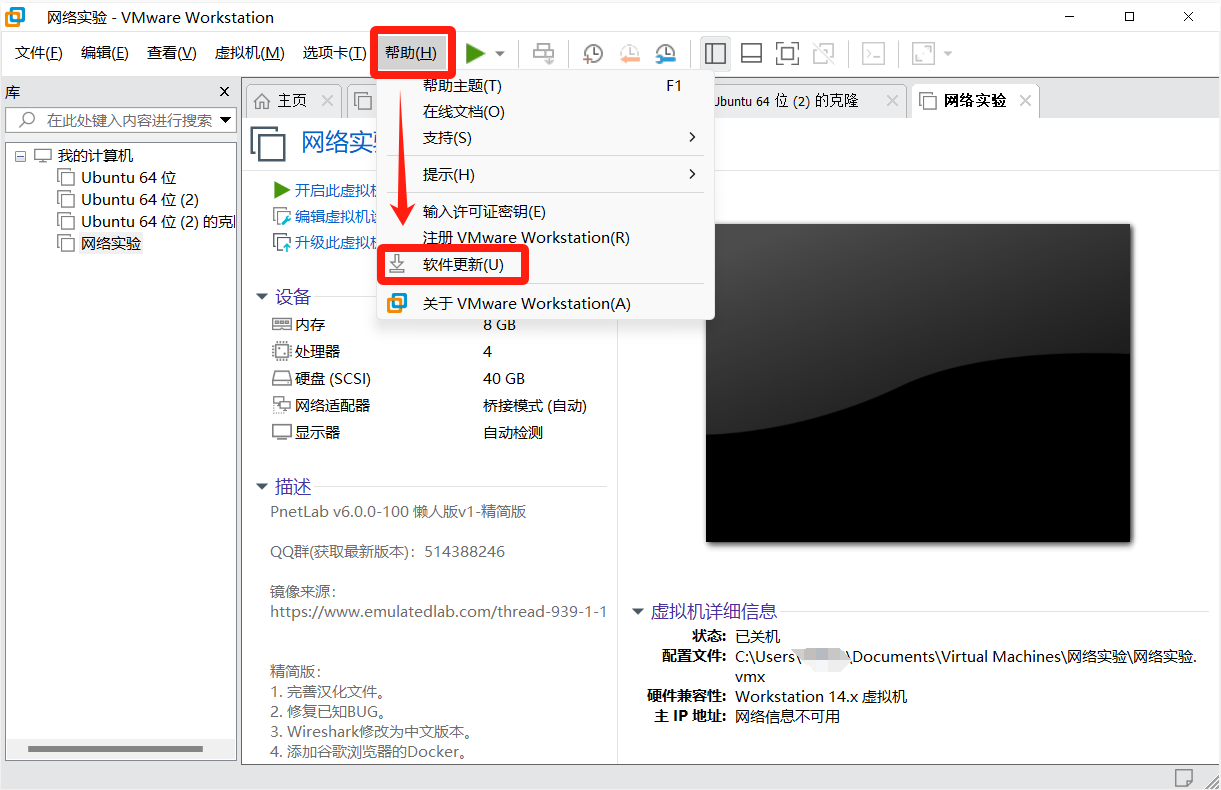
Task: Click the green power on VM button
Action: coord(476,53)
